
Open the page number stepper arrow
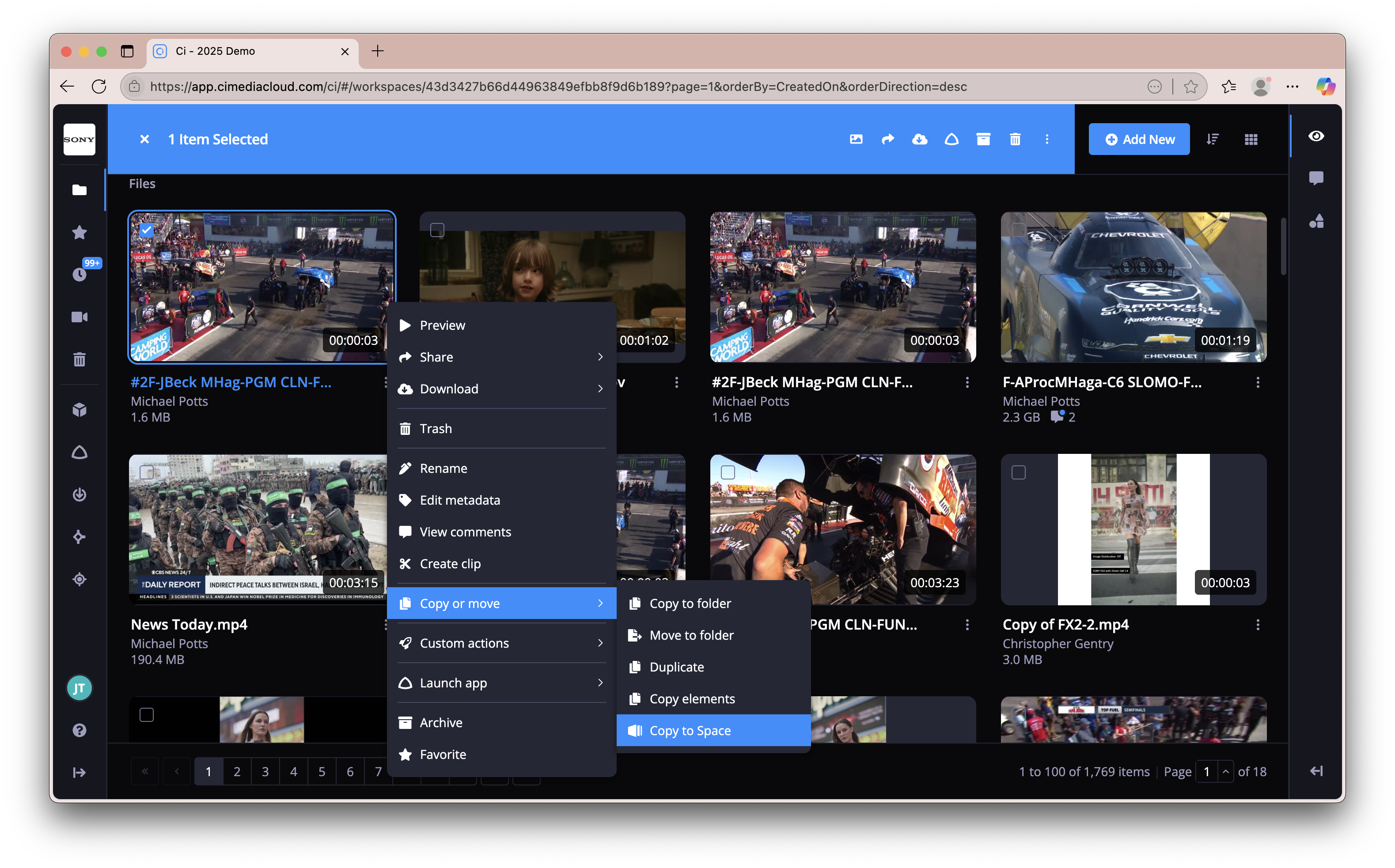[1225, 772]
